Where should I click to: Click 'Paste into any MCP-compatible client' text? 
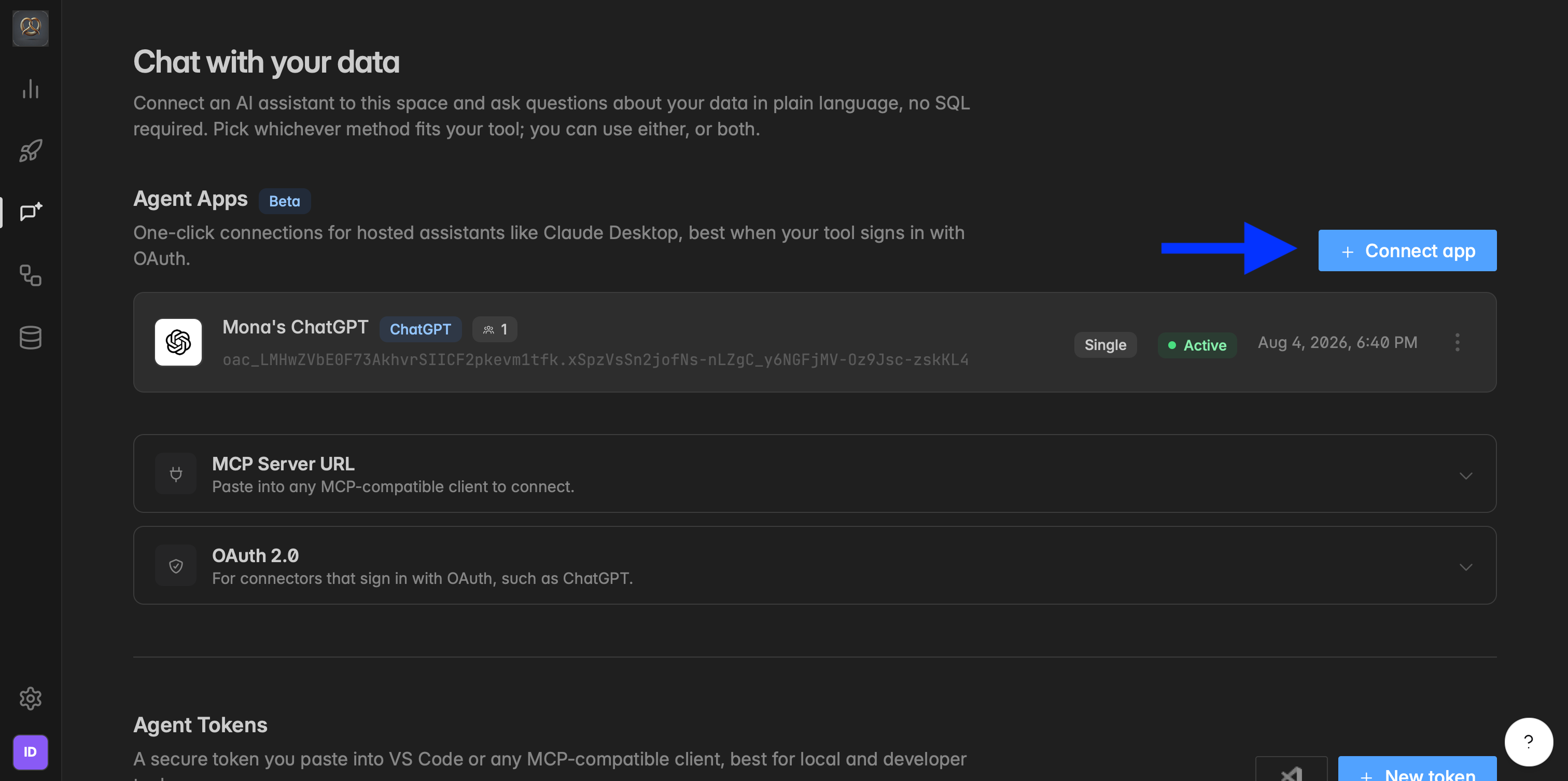tap(393, 487)
